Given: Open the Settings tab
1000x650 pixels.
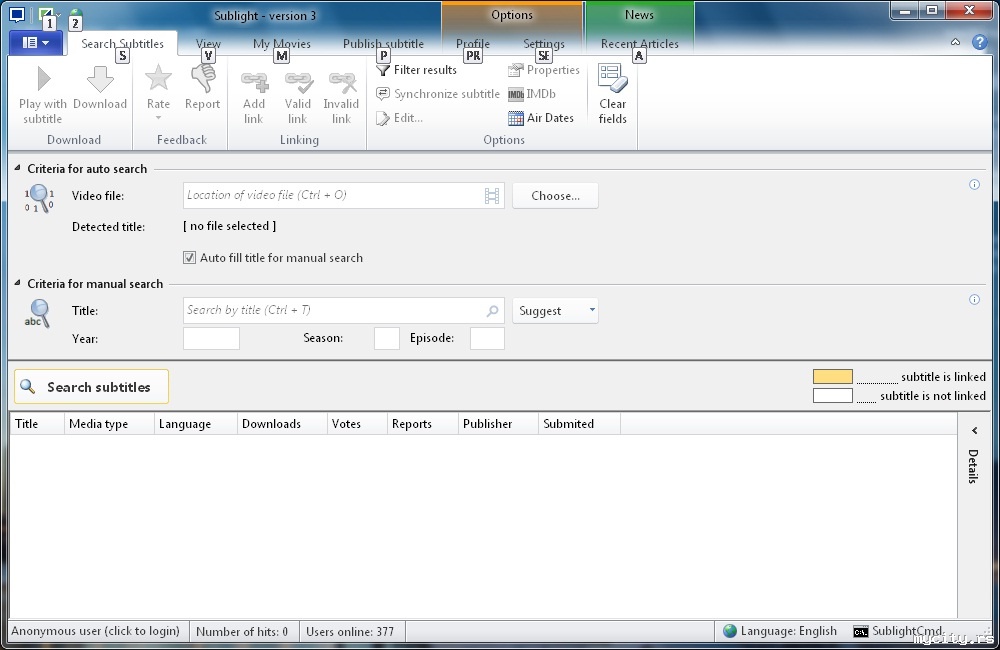Looking at the screenshot, I should [544, 43].
